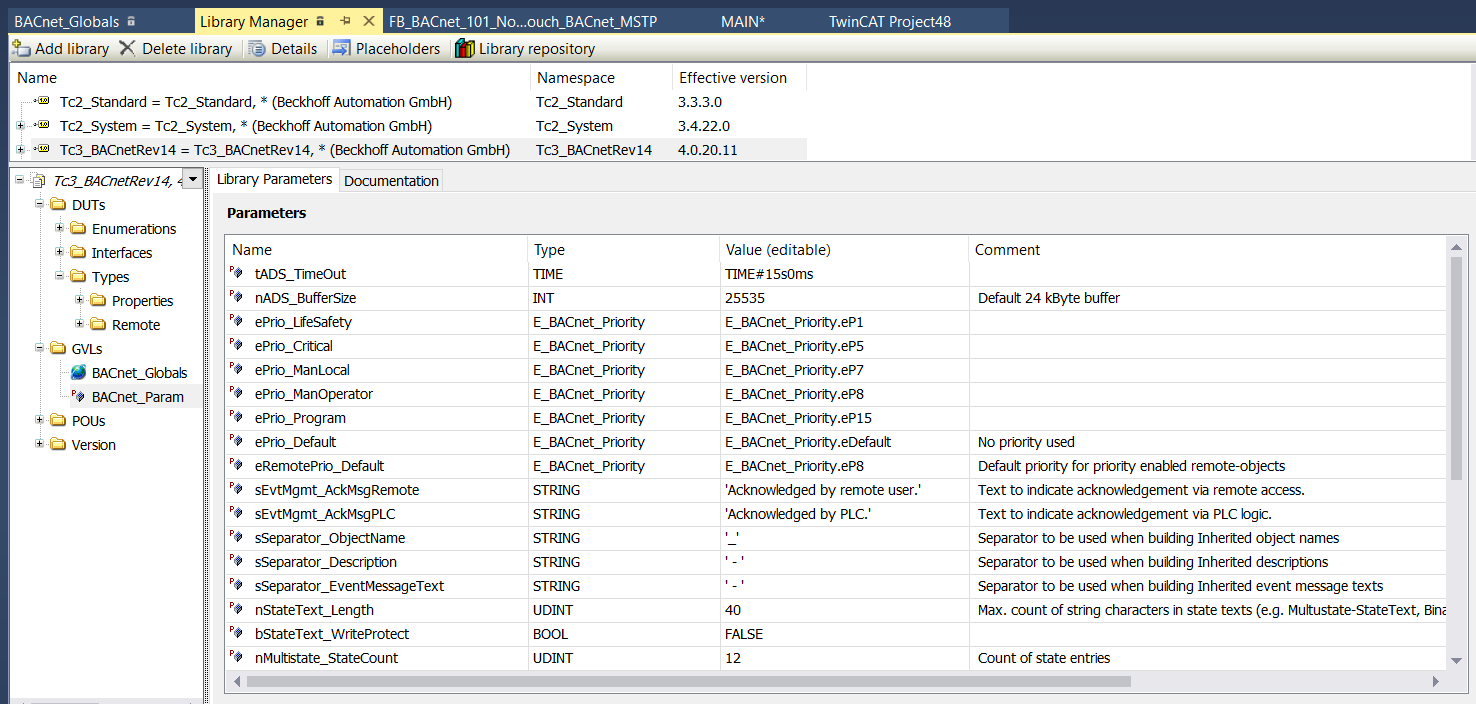
Task: Click the Namespace column header
Action: (x=602, y=78)
